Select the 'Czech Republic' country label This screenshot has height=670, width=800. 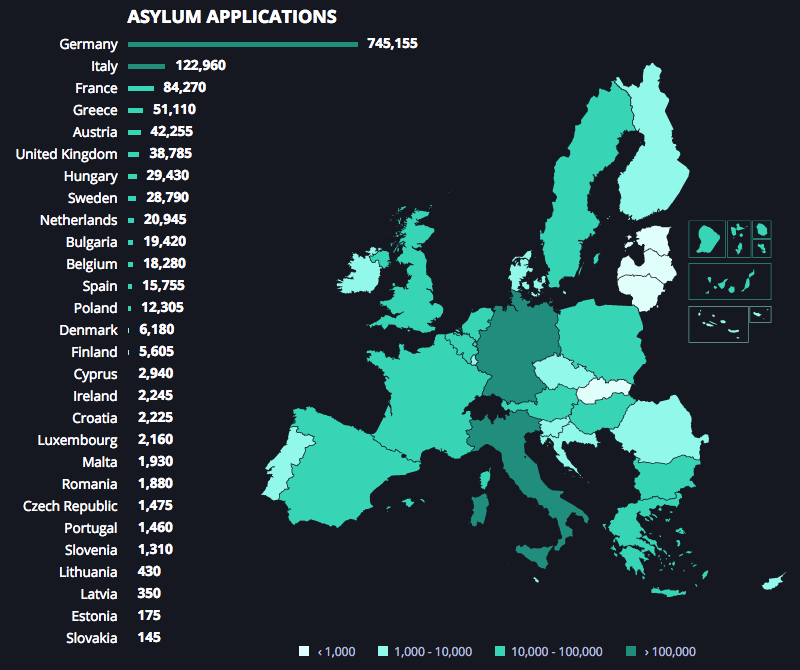70,506
